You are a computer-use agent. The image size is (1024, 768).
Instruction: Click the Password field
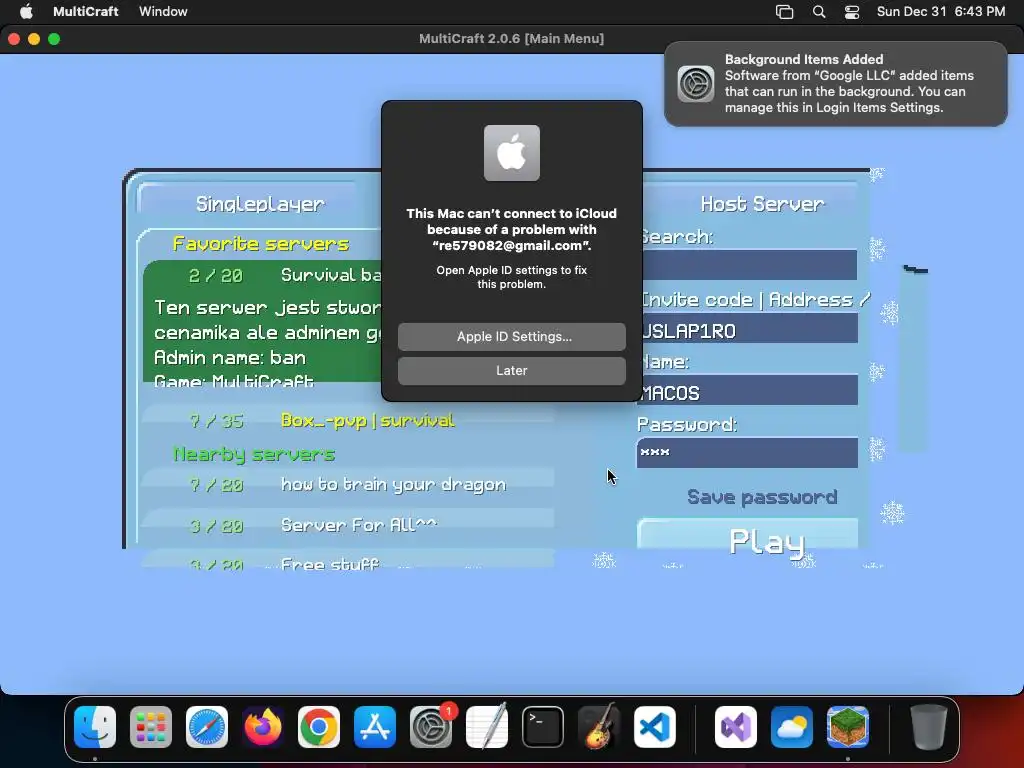[x=748, y=453]
